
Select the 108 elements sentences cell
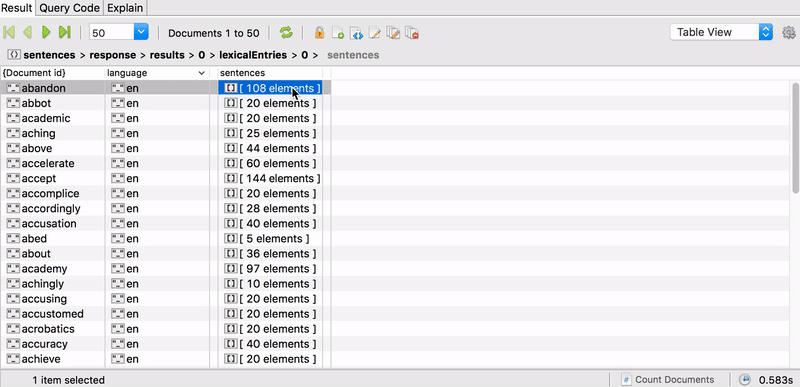click(x=270, y=88)
